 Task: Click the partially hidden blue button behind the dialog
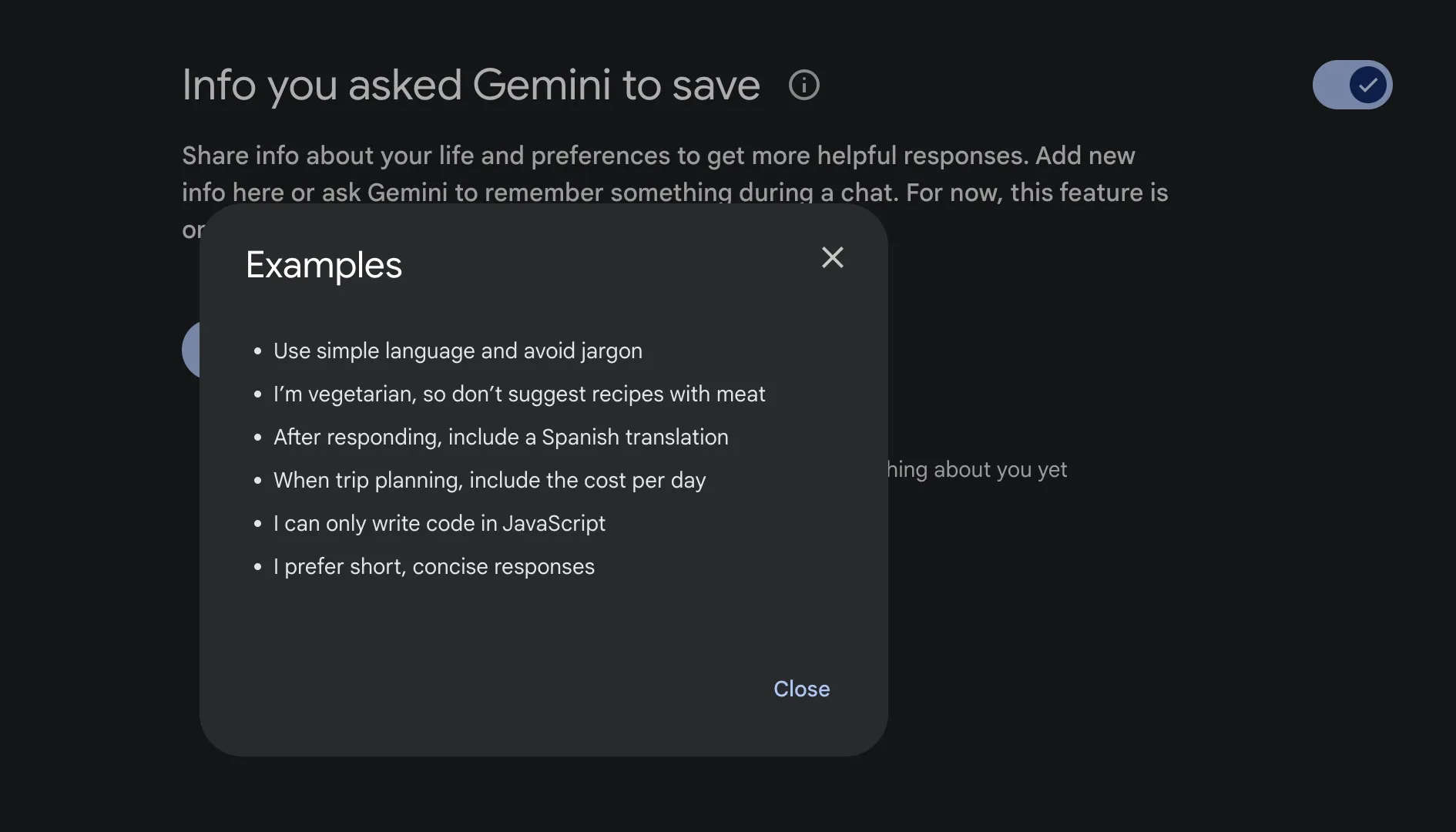tap(191, 350)
